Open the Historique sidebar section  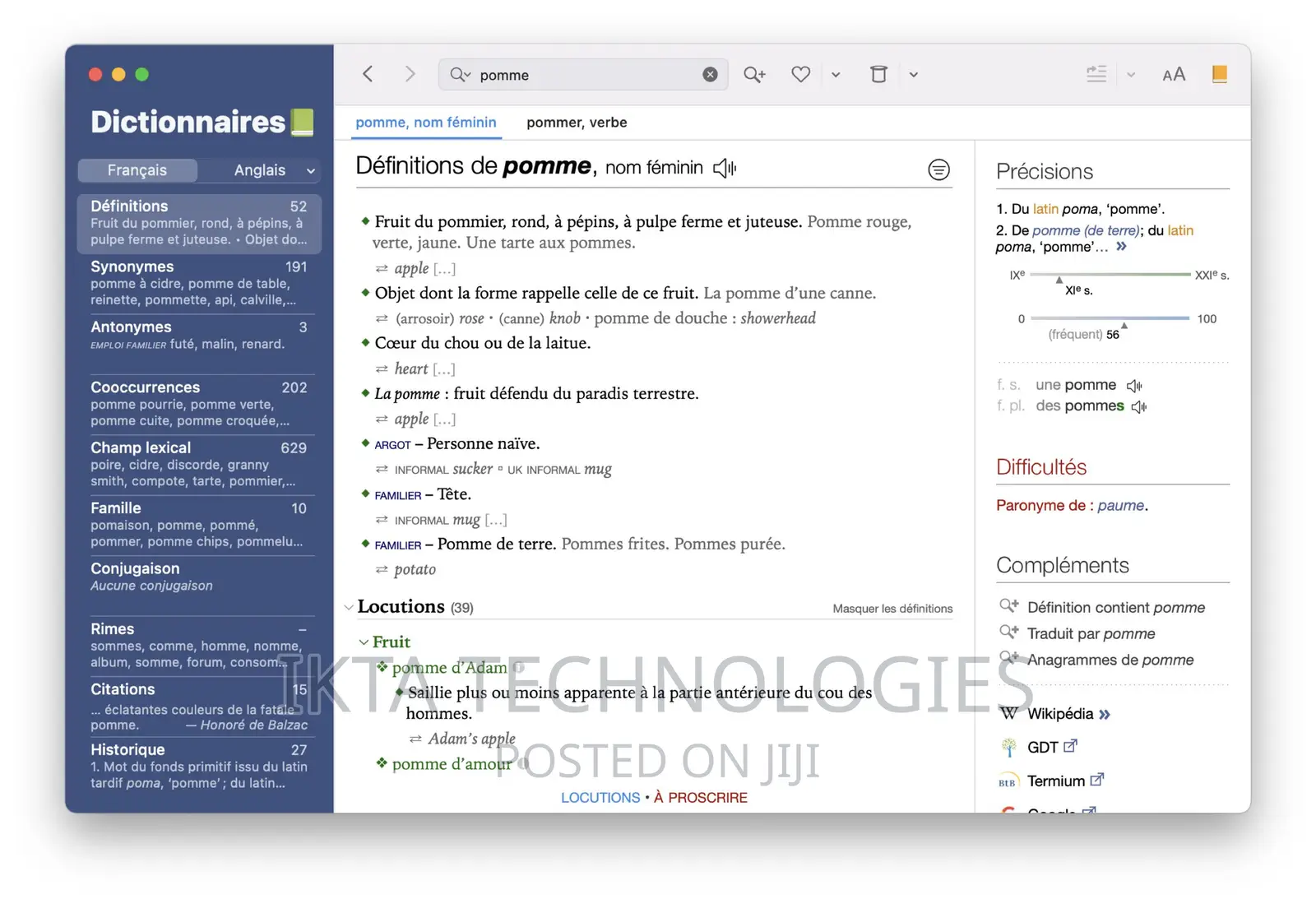199,766
